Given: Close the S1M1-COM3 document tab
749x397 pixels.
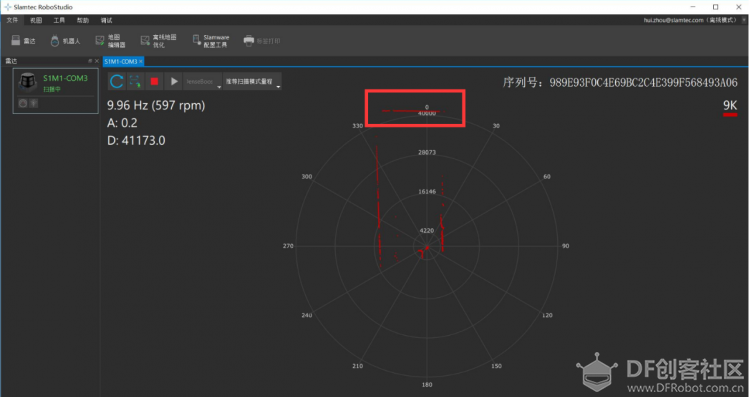Looking at the screenshot, I should click(141, 62).
